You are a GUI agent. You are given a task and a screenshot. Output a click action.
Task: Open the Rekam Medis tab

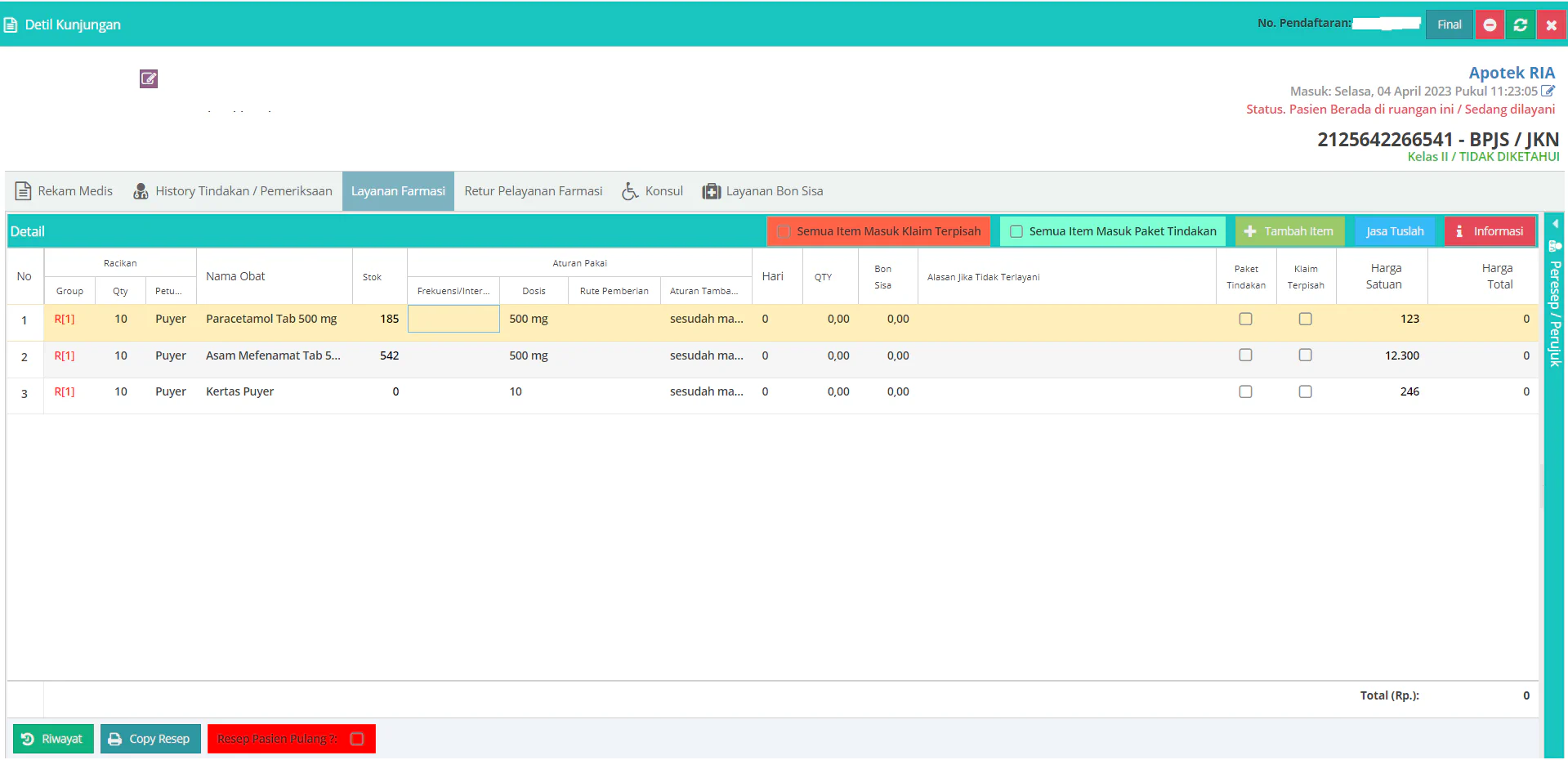pyautogui.click(x=65, y=191)
